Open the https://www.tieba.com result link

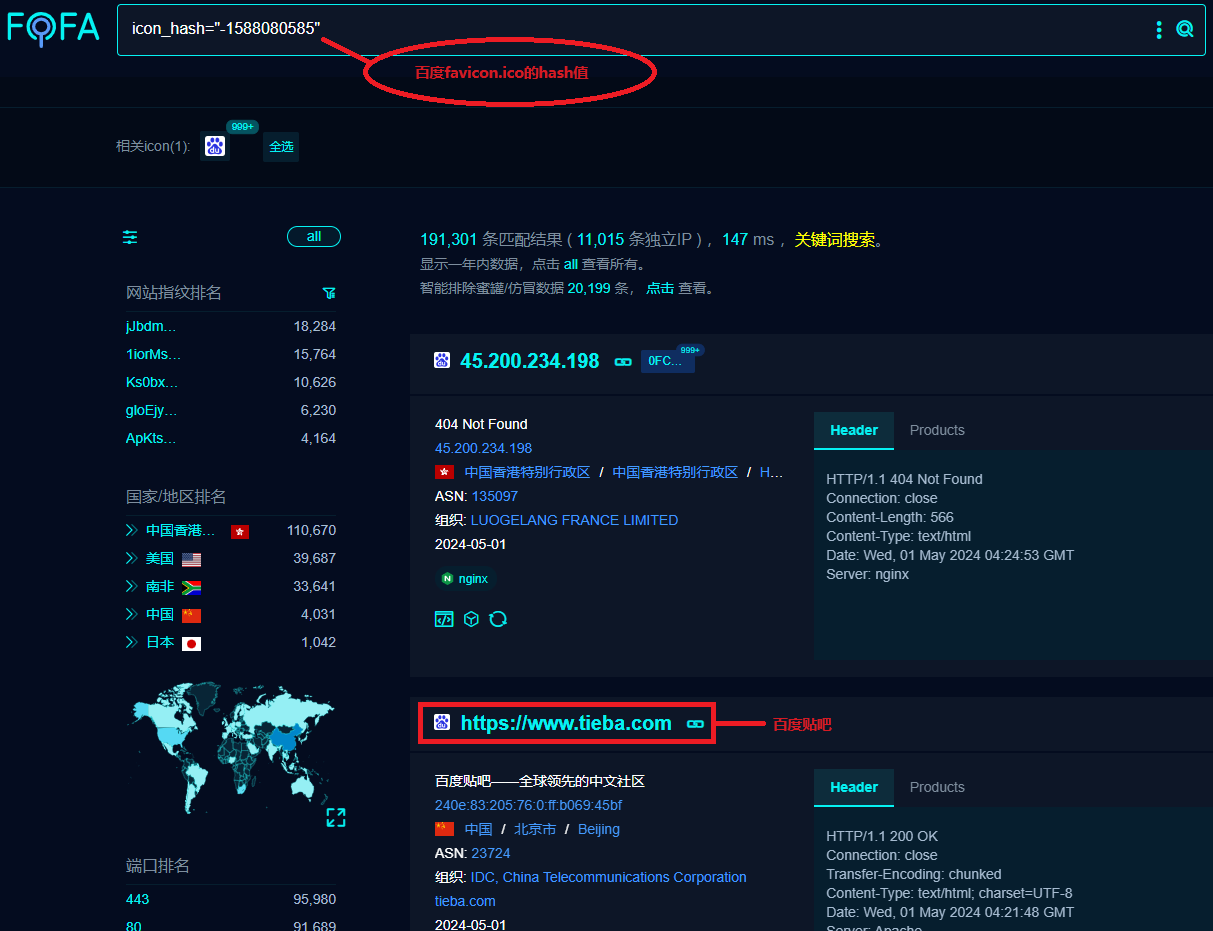(566, 723)
